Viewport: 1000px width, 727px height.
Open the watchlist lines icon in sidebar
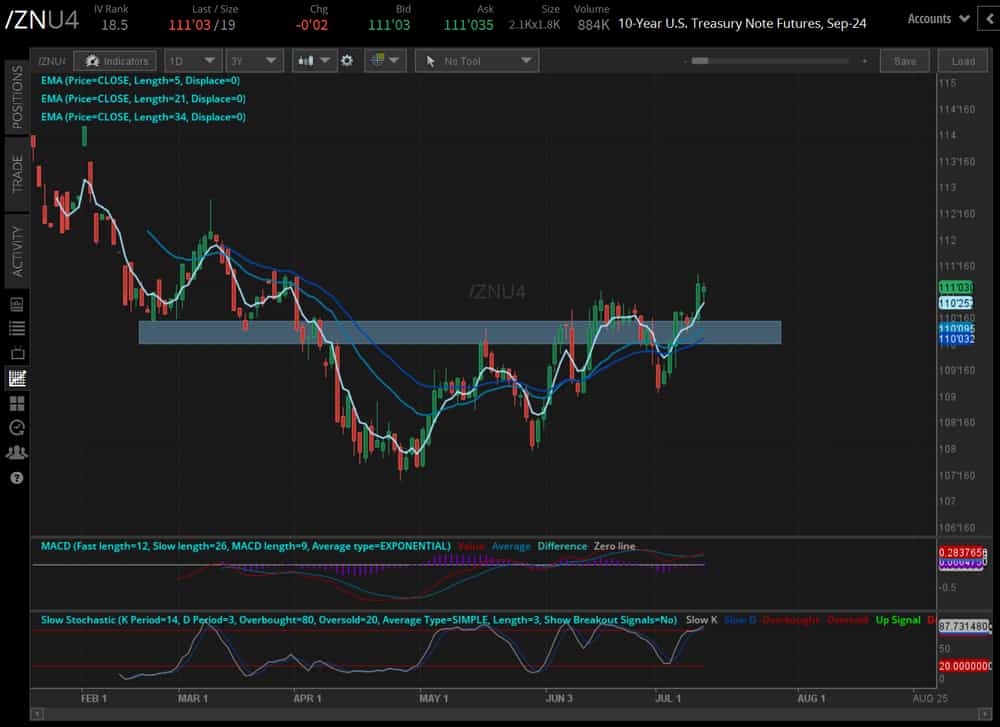pyautogui.click(x=17, y=328)
